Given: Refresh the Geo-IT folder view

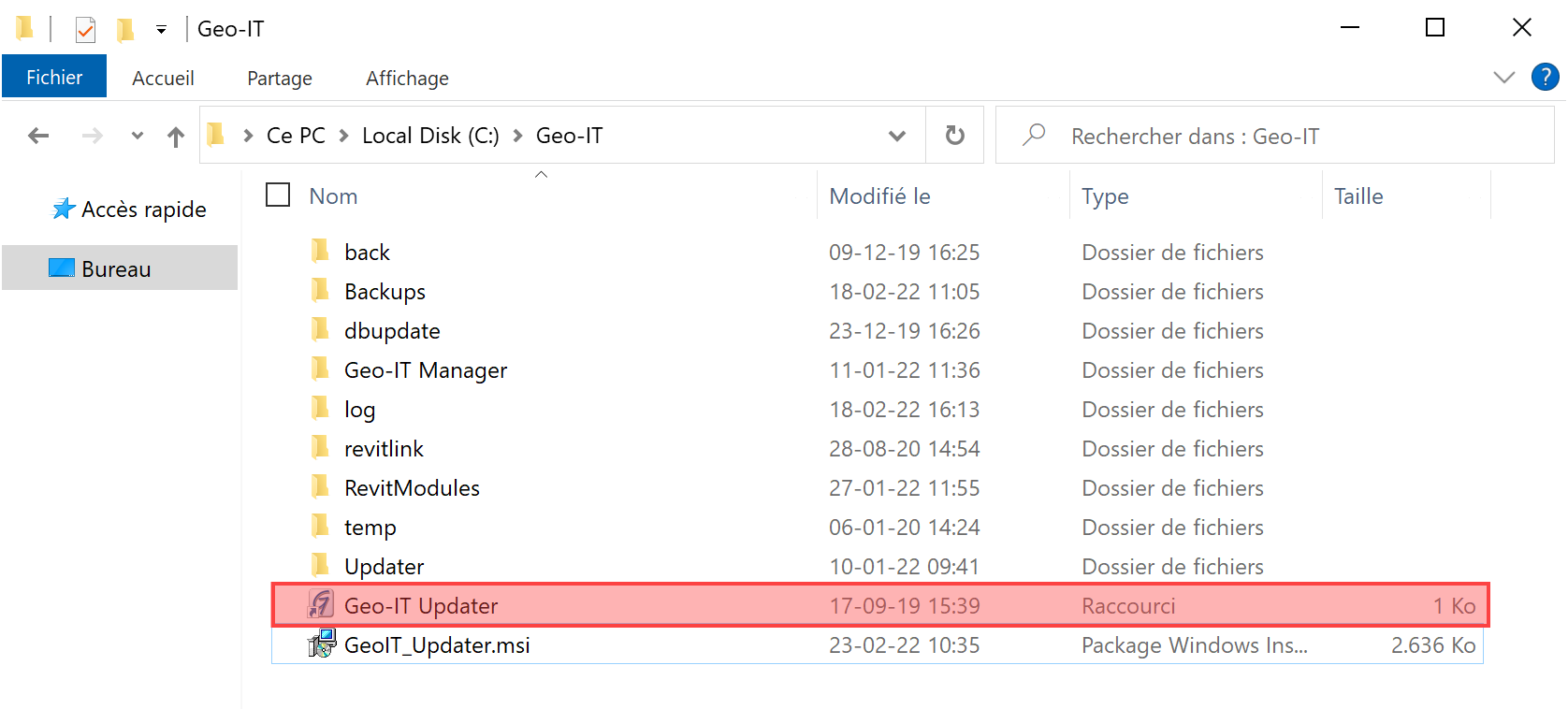Looking at the screenshot, I should 954,136.
